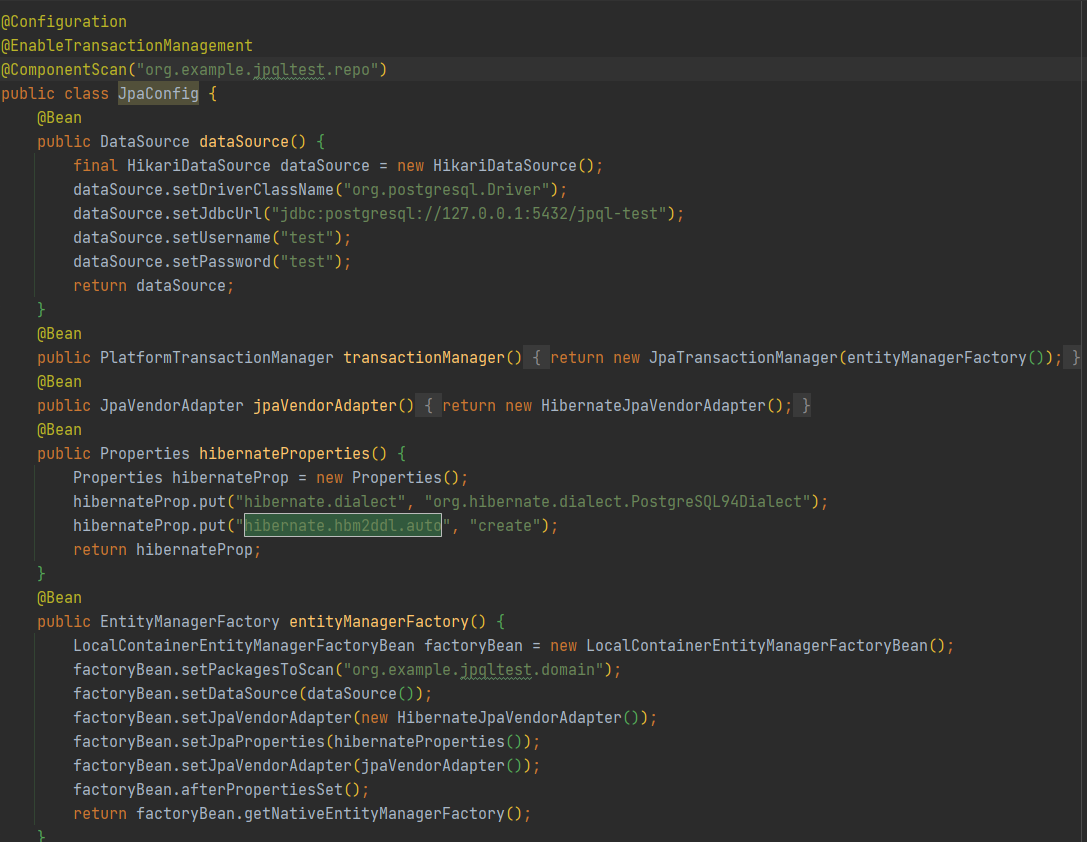The image size is (1087, 842).
Task: Click the JpaVendorAdapter return type
Action: click(171, 405)
